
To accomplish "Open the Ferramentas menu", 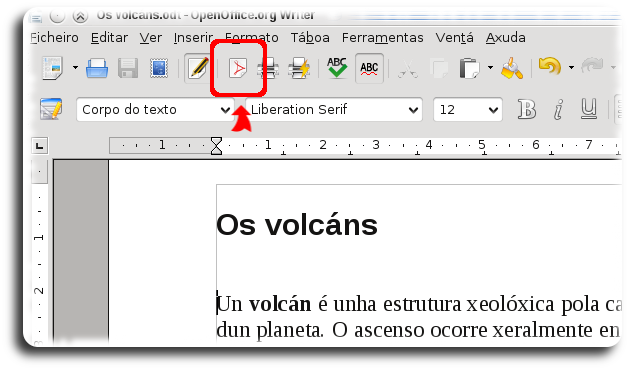I will [x=382, y=38].
